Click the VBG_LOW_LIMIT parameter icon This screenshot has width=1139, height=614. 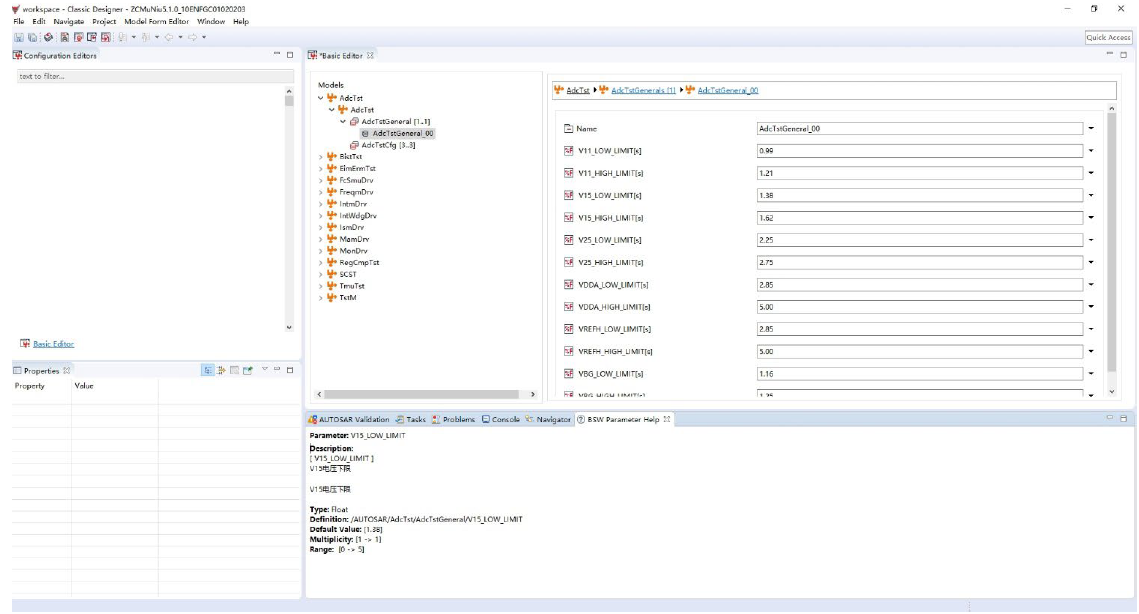[569, 373]
